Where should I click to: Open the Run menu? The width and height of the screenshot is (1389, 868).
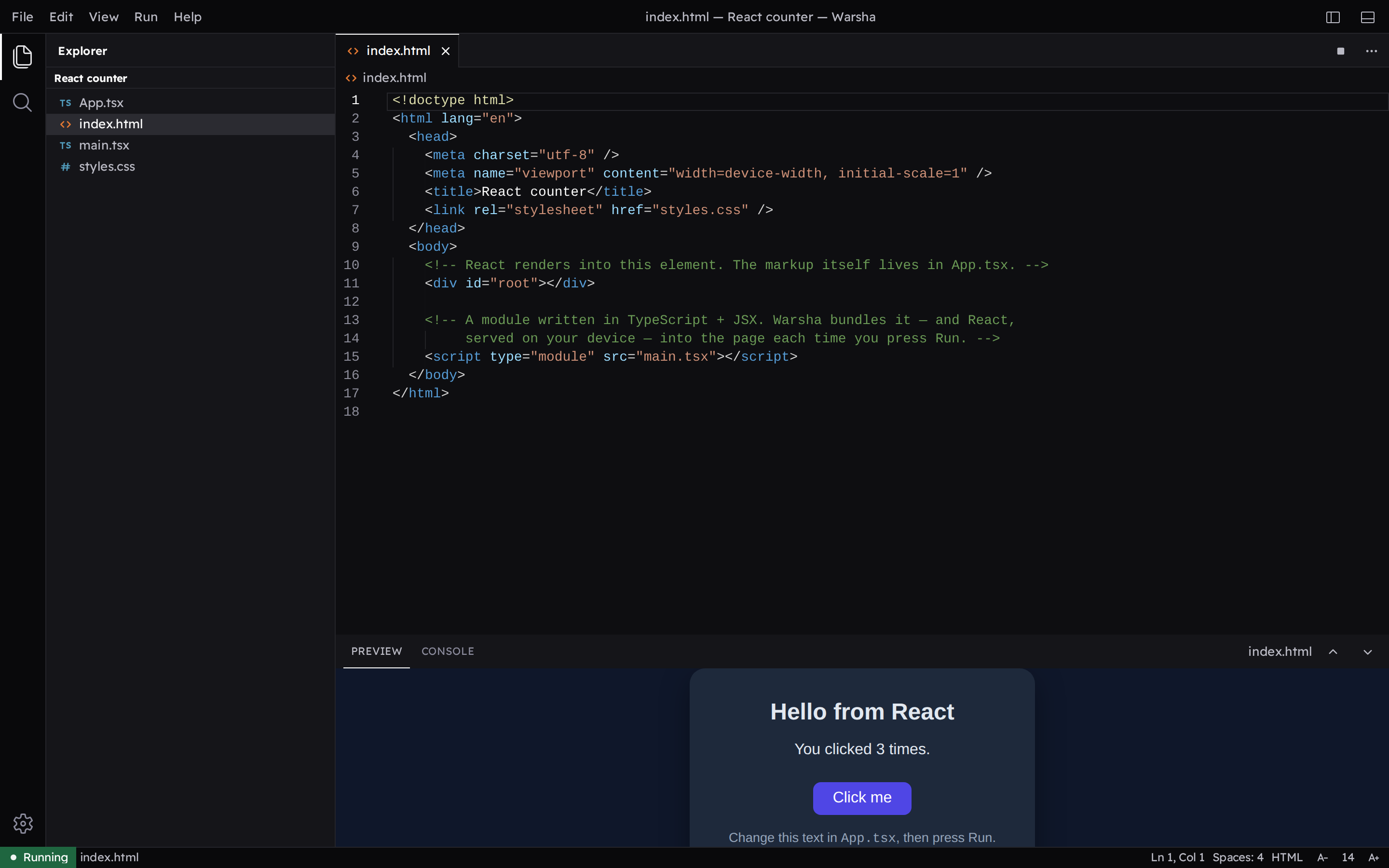146,17
